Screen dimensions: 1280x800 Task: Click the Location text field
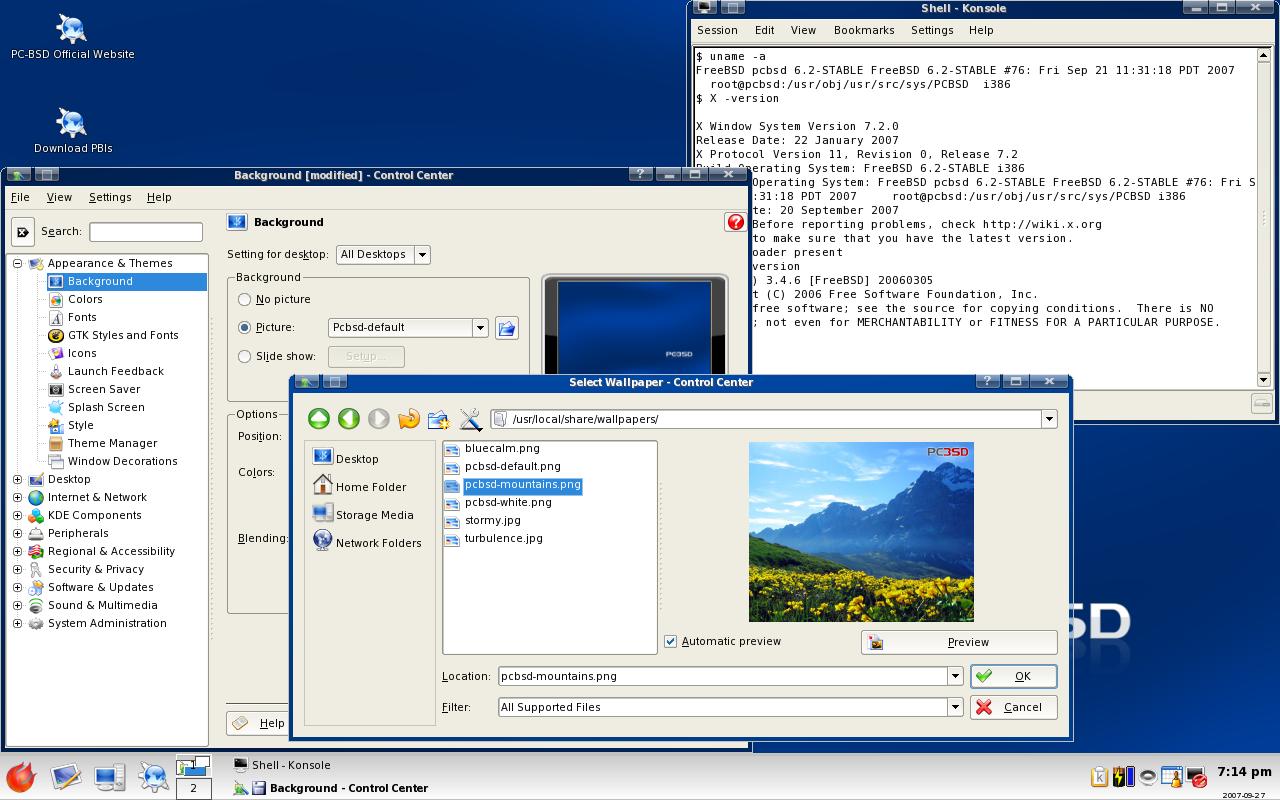[723, 677]
